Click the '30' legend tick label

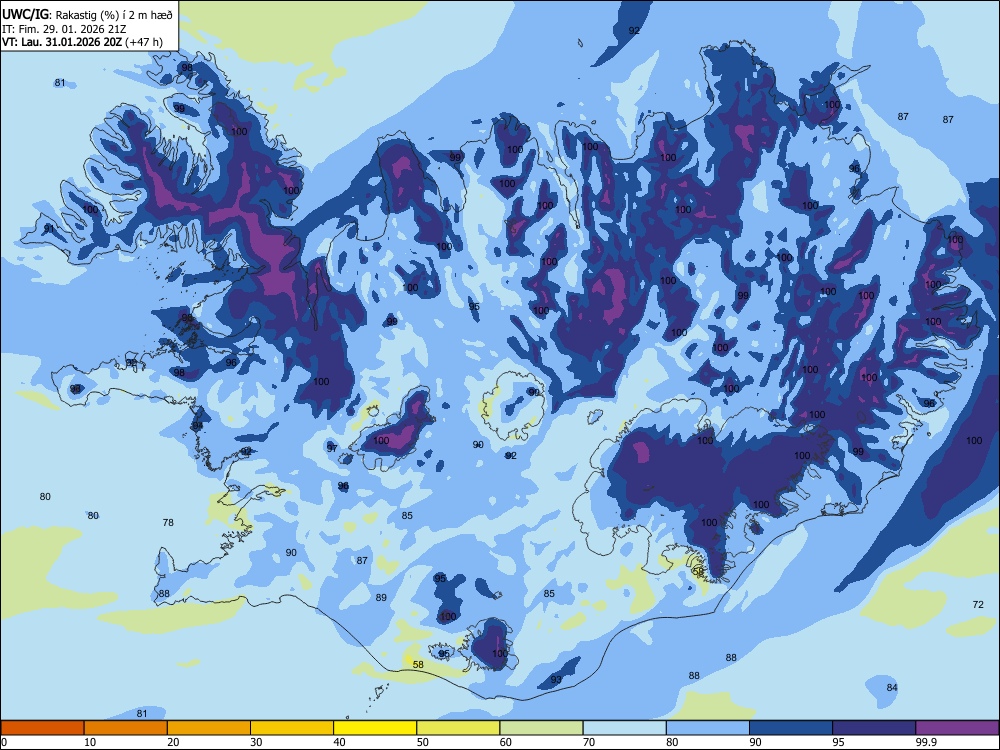[256, 742]
